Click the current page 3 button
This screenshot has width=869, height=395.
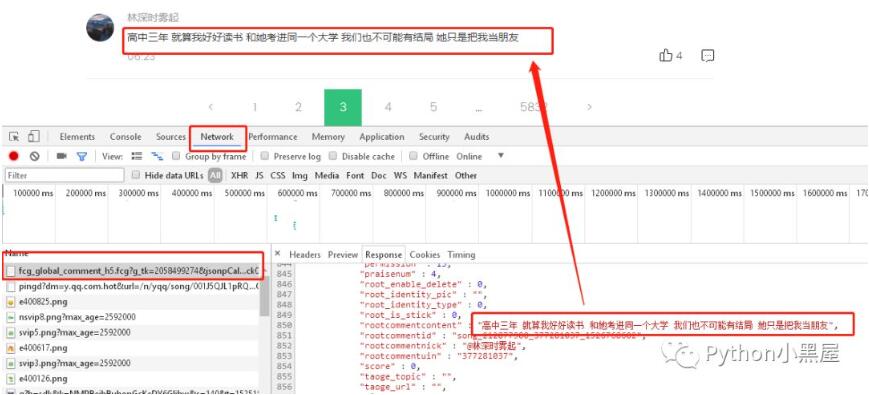[x=343, y=107]
